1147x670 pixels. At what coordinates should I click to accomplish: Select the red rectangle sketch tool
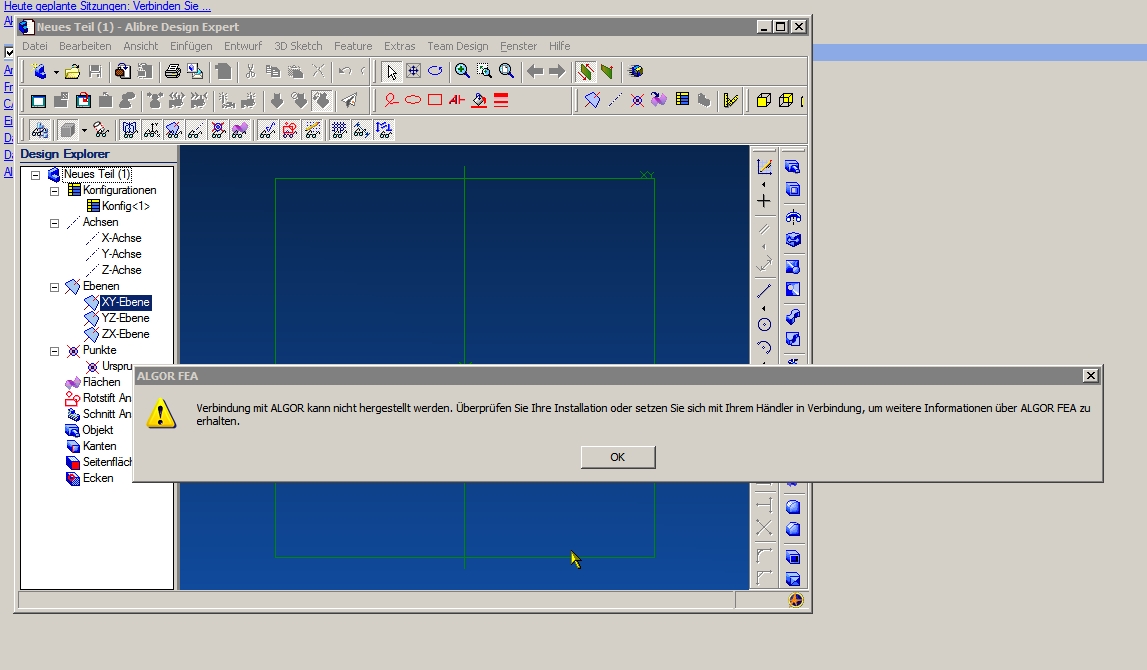coord(435,100)
